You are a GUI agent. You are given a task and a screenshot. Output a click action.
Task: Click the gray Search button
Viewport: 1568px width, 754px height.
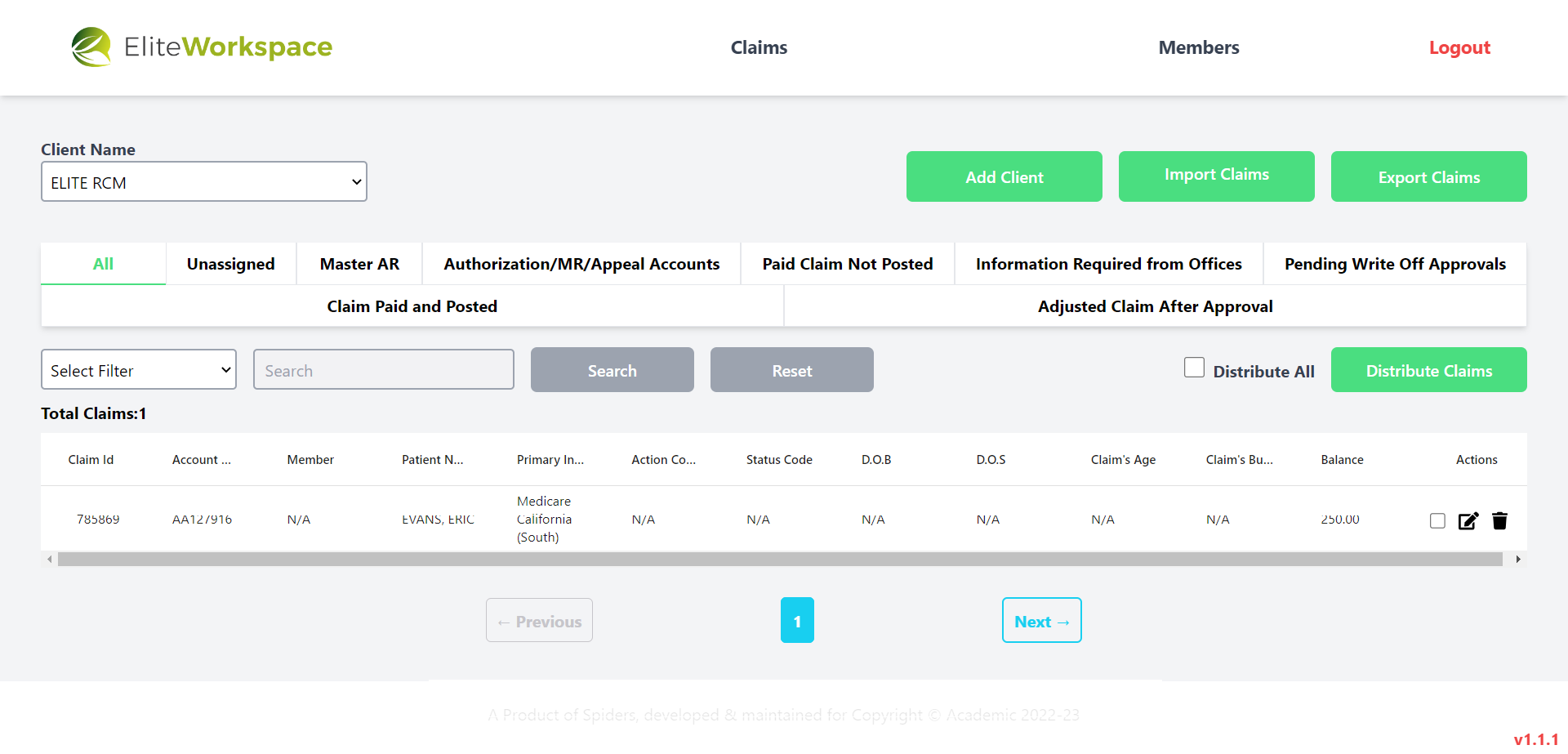tap(612, 370)
